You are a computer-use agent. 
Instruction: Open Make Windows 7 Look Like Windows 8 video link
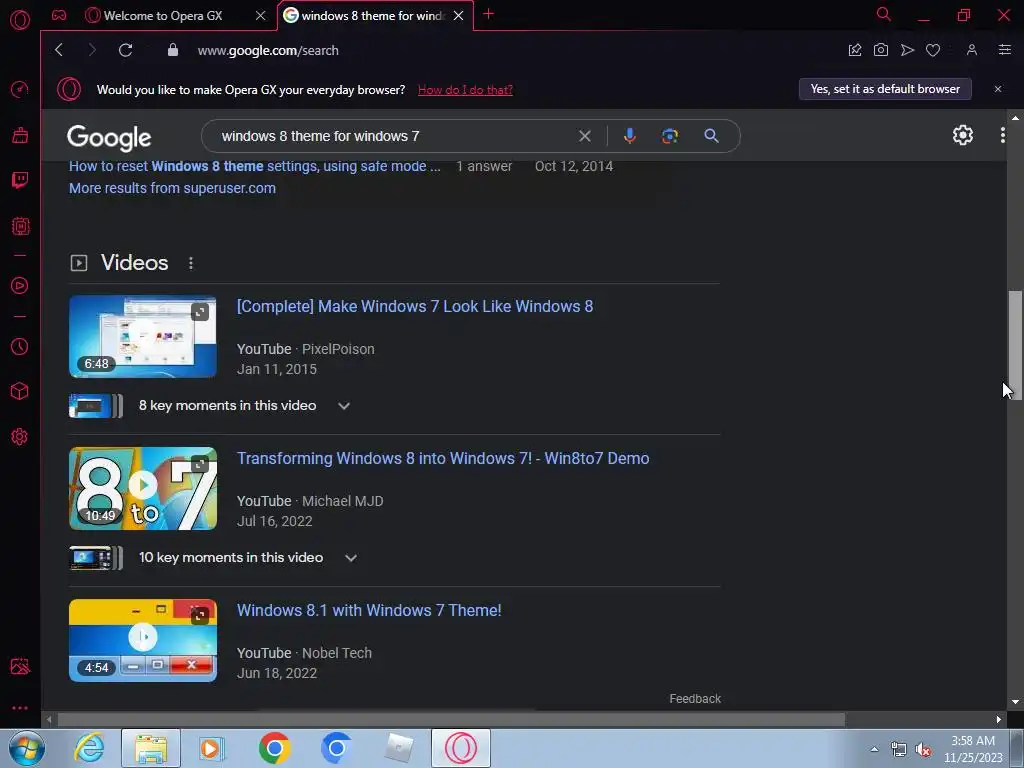(x=415, y=306)
